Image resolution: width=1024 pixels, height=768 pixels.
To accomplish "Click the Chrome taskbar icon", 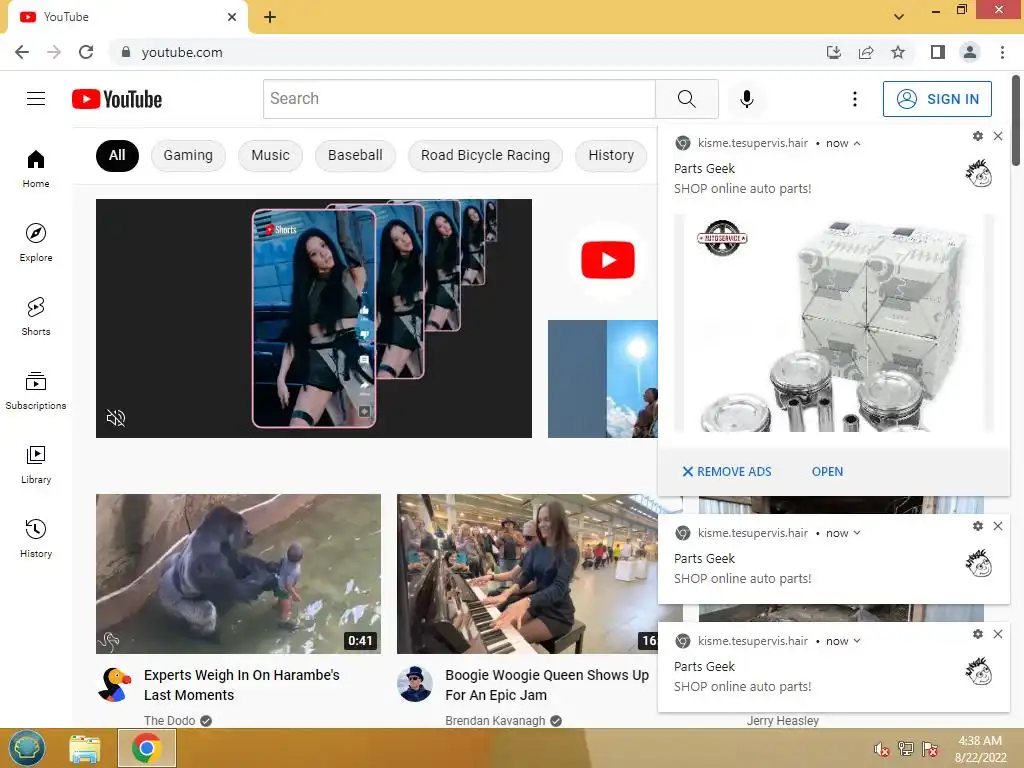I will tap(146, 748).
